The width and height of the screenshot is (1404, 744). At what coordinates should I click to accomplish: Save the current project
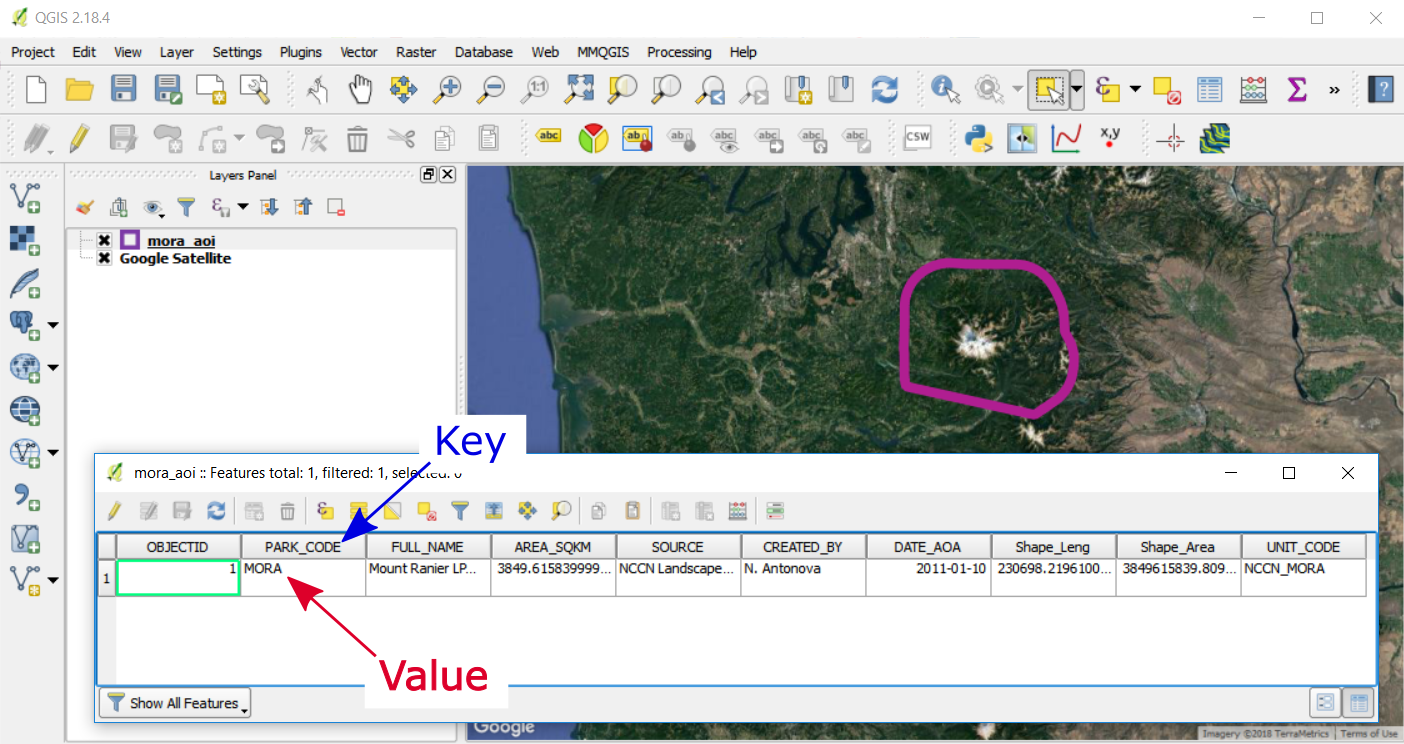tap(123, 89)
